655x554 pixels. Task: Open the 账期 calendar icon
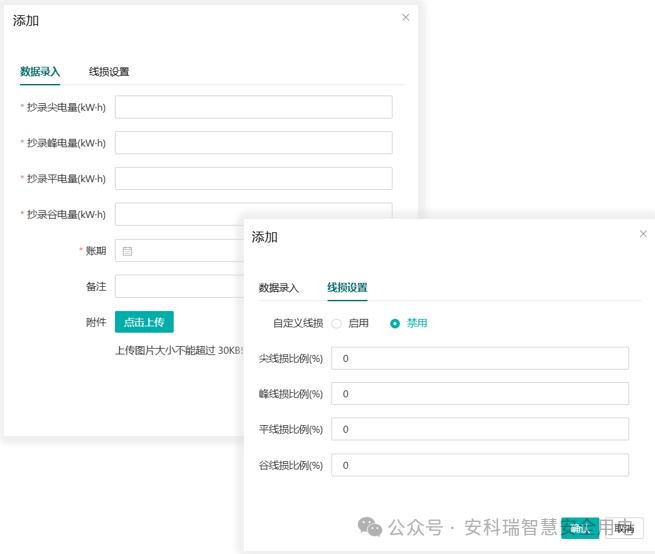127,251
